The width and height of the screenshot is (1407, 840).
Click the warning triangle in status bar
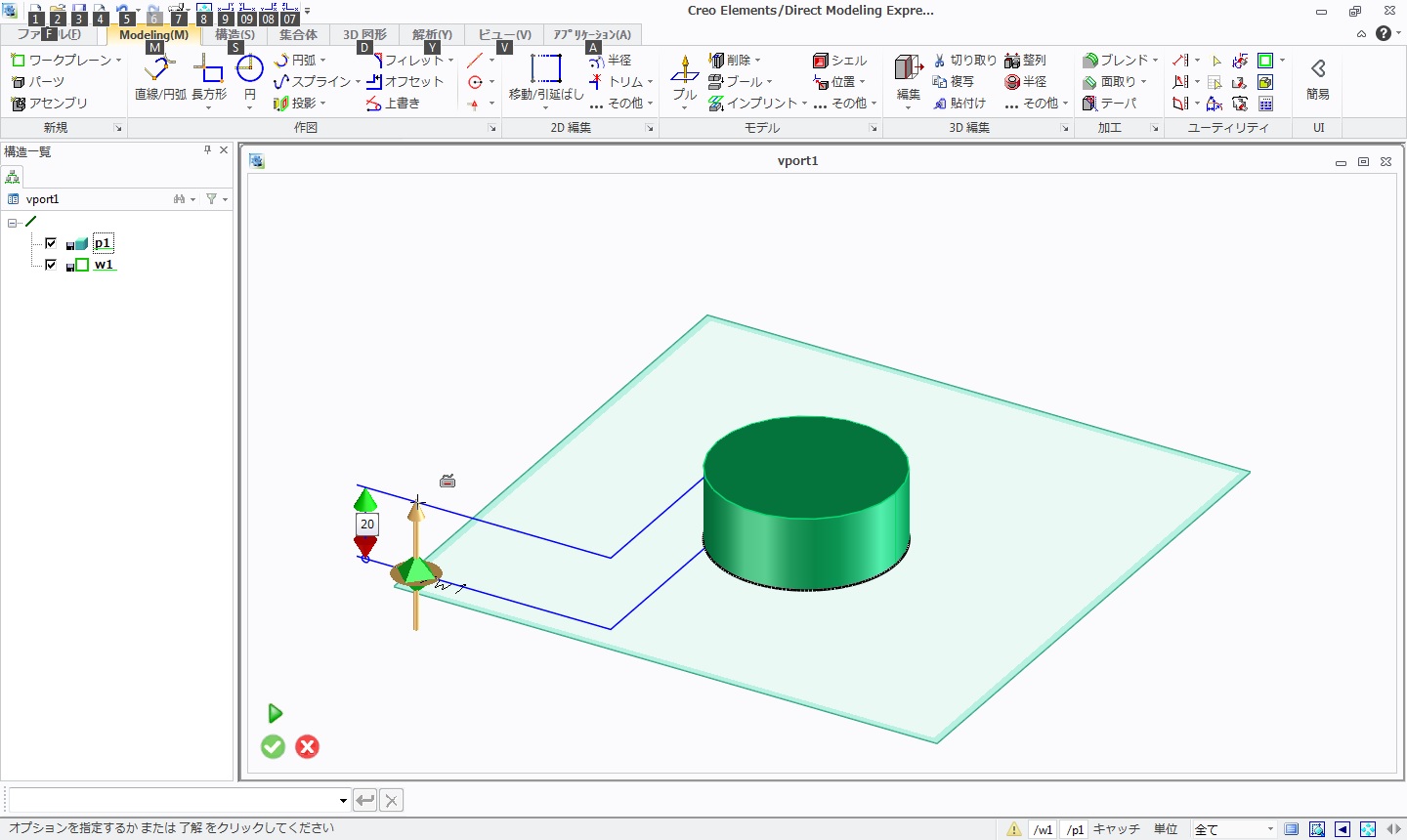(x=1014, y=829)
